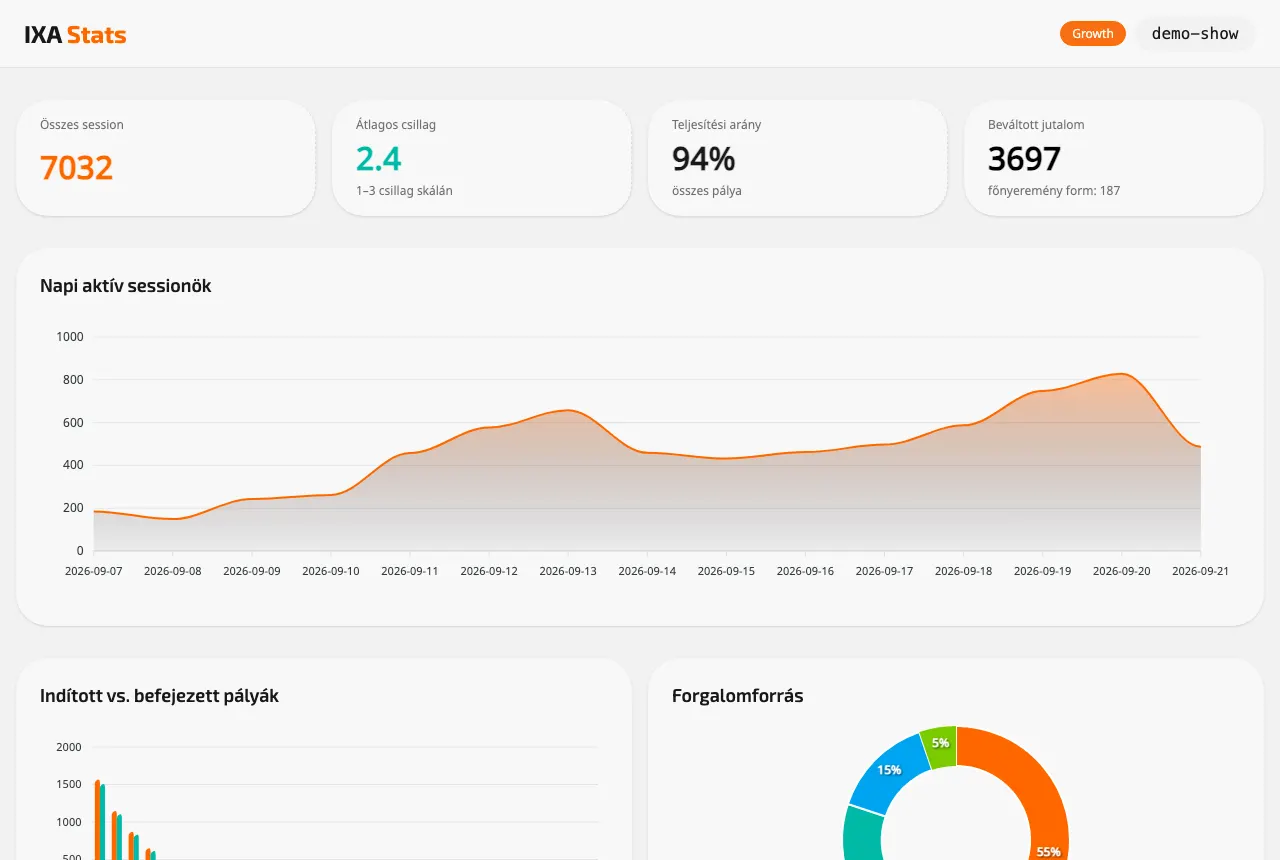1280x860 pixels.
Task: Click the 7032 session count
Action: pyautogui.click(x=77, y=167)
